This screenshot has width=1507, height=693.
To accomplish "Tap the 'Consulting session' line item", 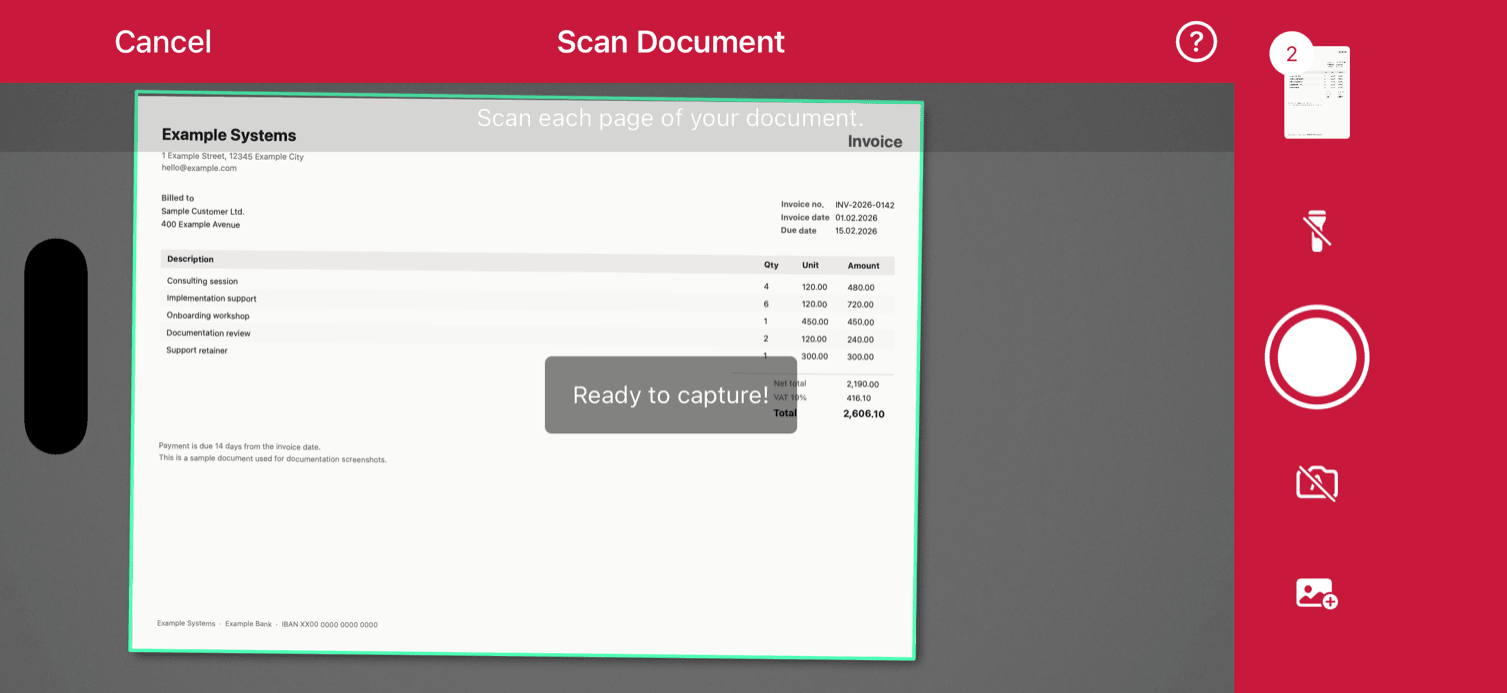I will pos(202,281).
